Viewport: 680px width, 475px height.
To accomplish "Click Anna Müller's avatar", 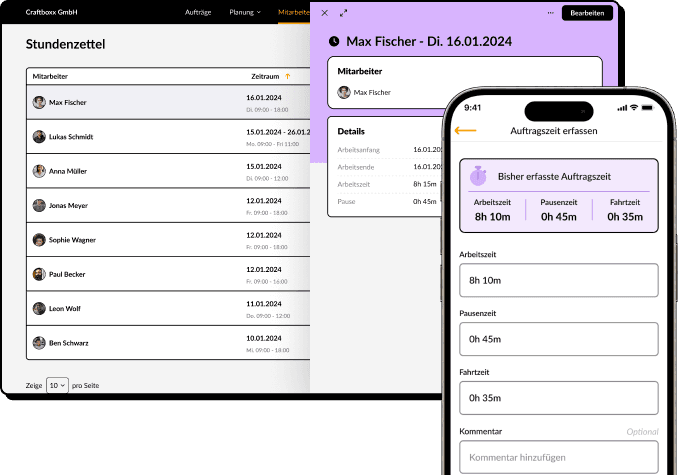I will coord(39,171).
